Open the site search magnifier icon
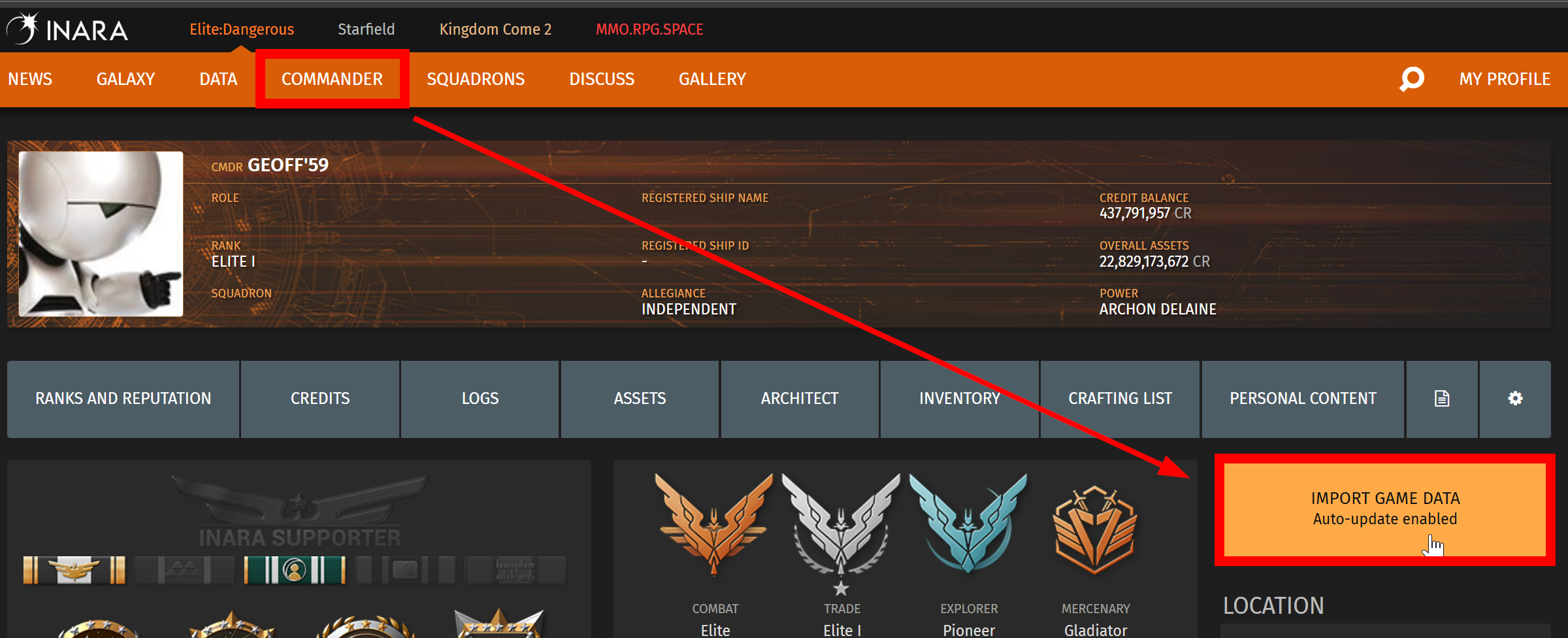Image resolution: width=1568 pixels, height=638 pixels. click(1411, 79)
